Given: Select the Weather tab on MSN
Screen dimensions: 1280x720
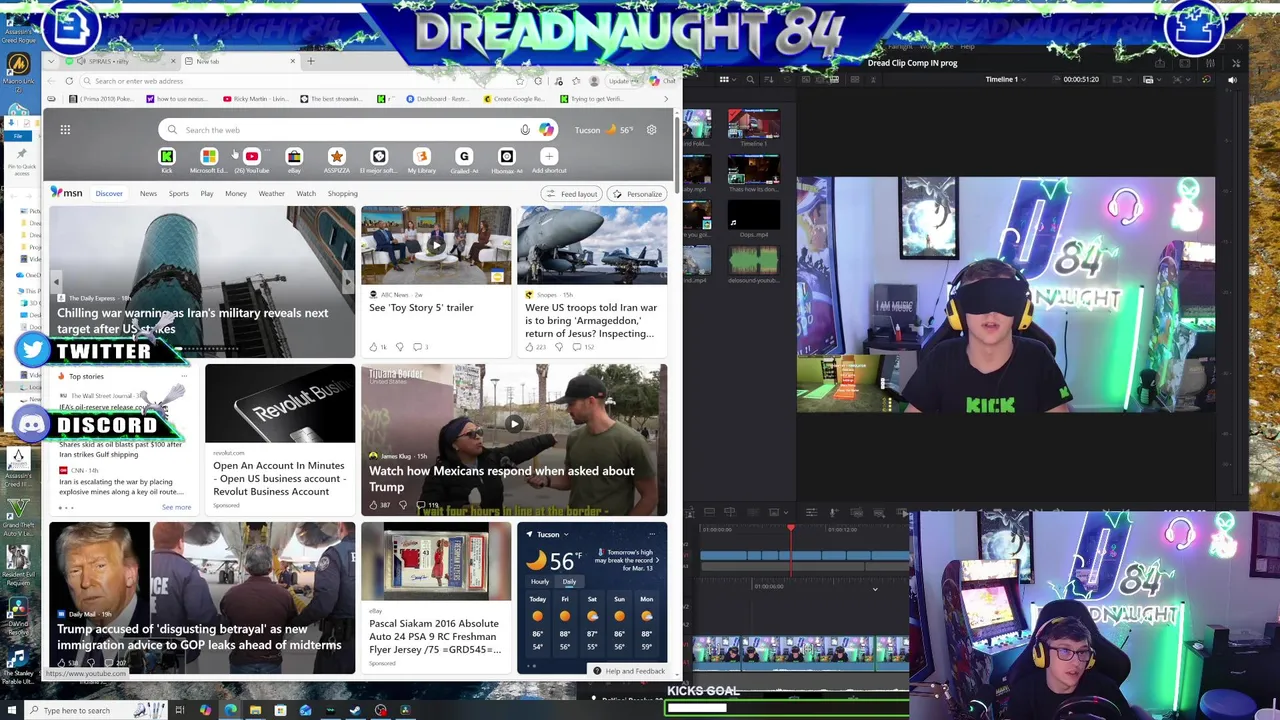Looking at the screenshot, I should point(271,193).
